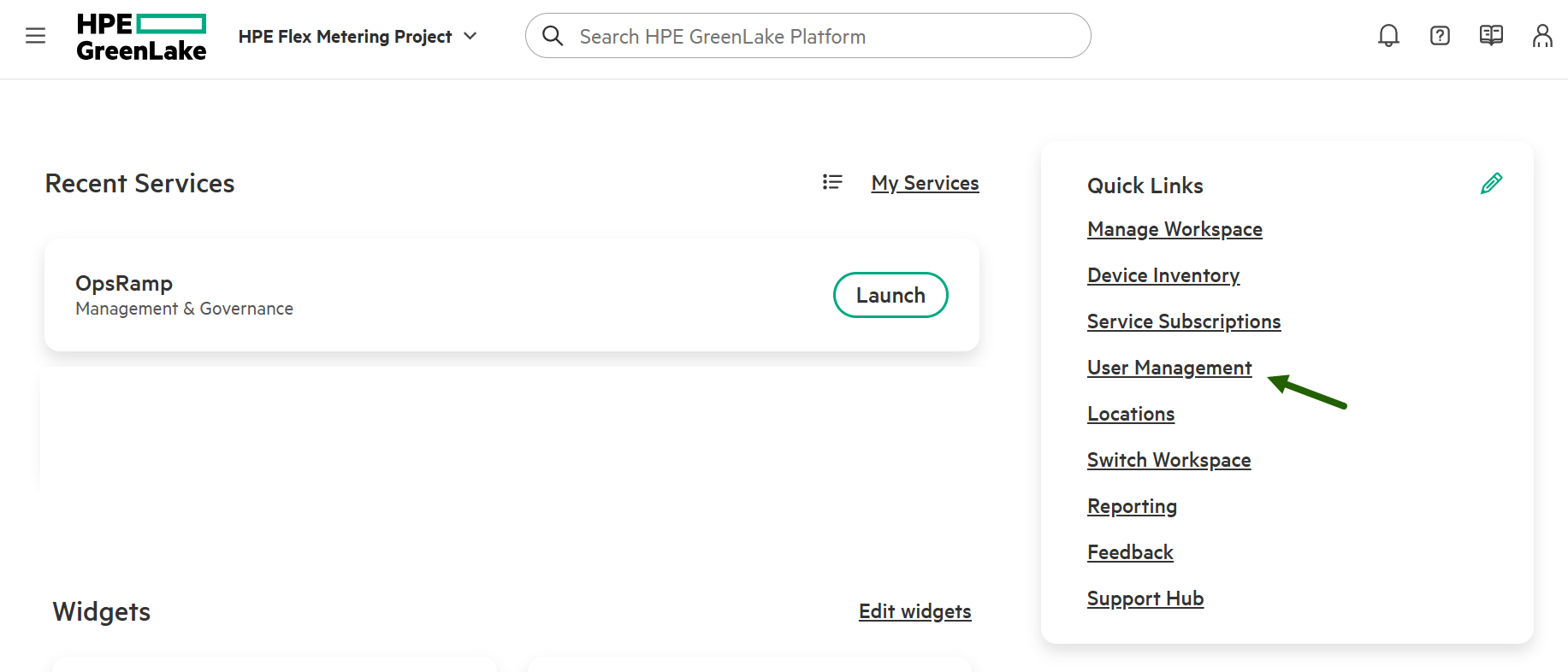Click the search magnifier icon
The image size is (1568, 672).
point(553,36)
